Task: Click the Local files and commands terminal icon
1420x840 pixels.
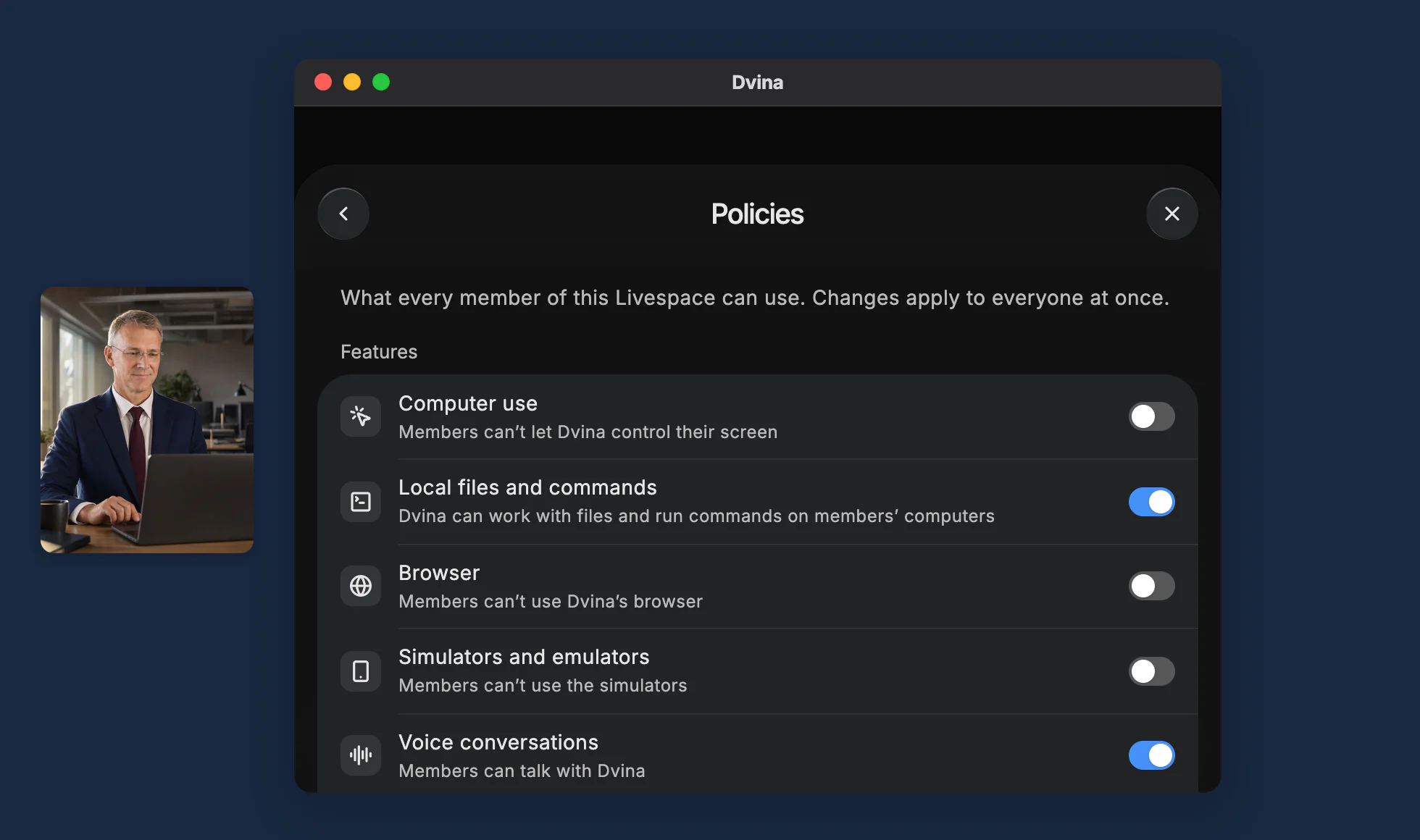Action: [x=361, y=502]
